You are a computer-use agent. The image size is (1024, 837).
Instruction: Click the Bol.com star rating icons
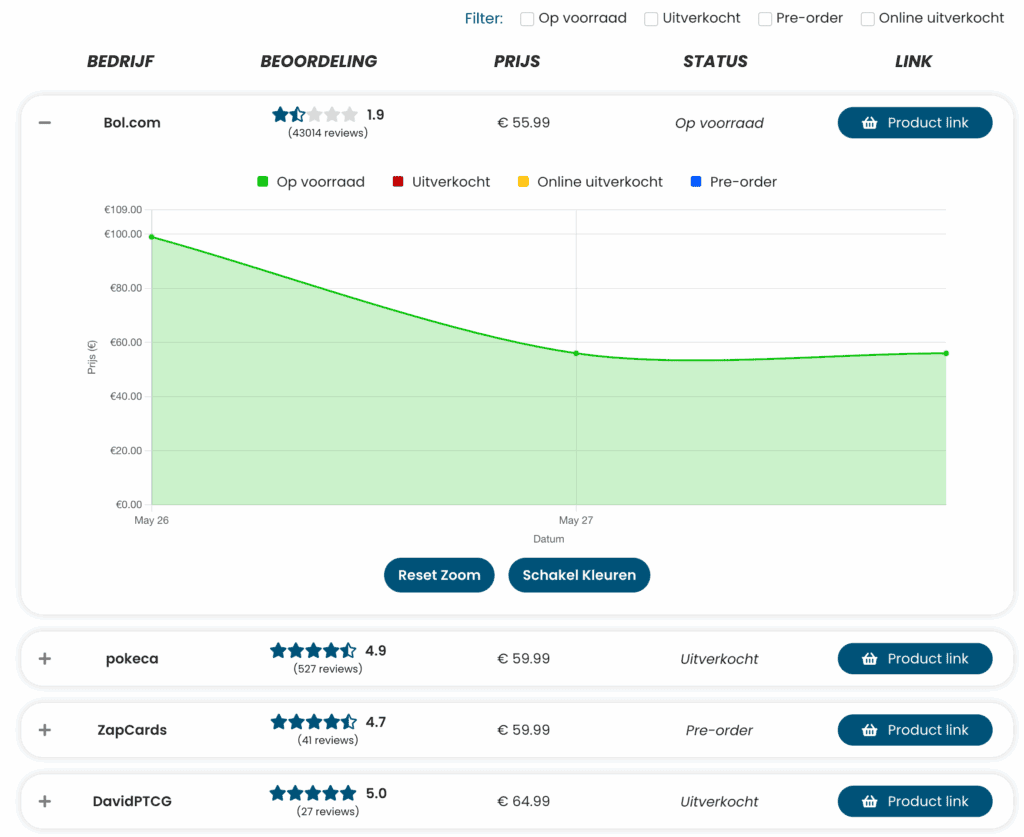pyautogui.click(x=315, y=115)
